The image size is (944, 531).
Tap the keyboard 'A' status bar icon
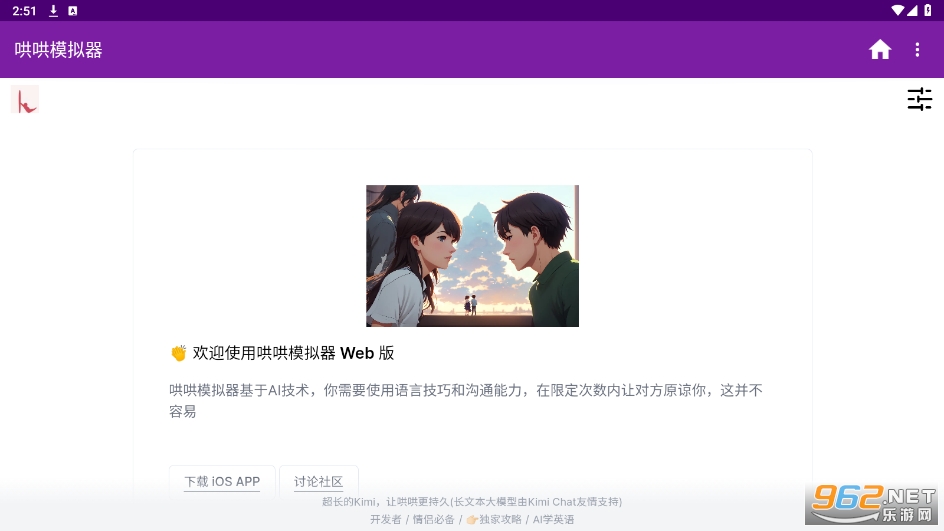[73, 11]
